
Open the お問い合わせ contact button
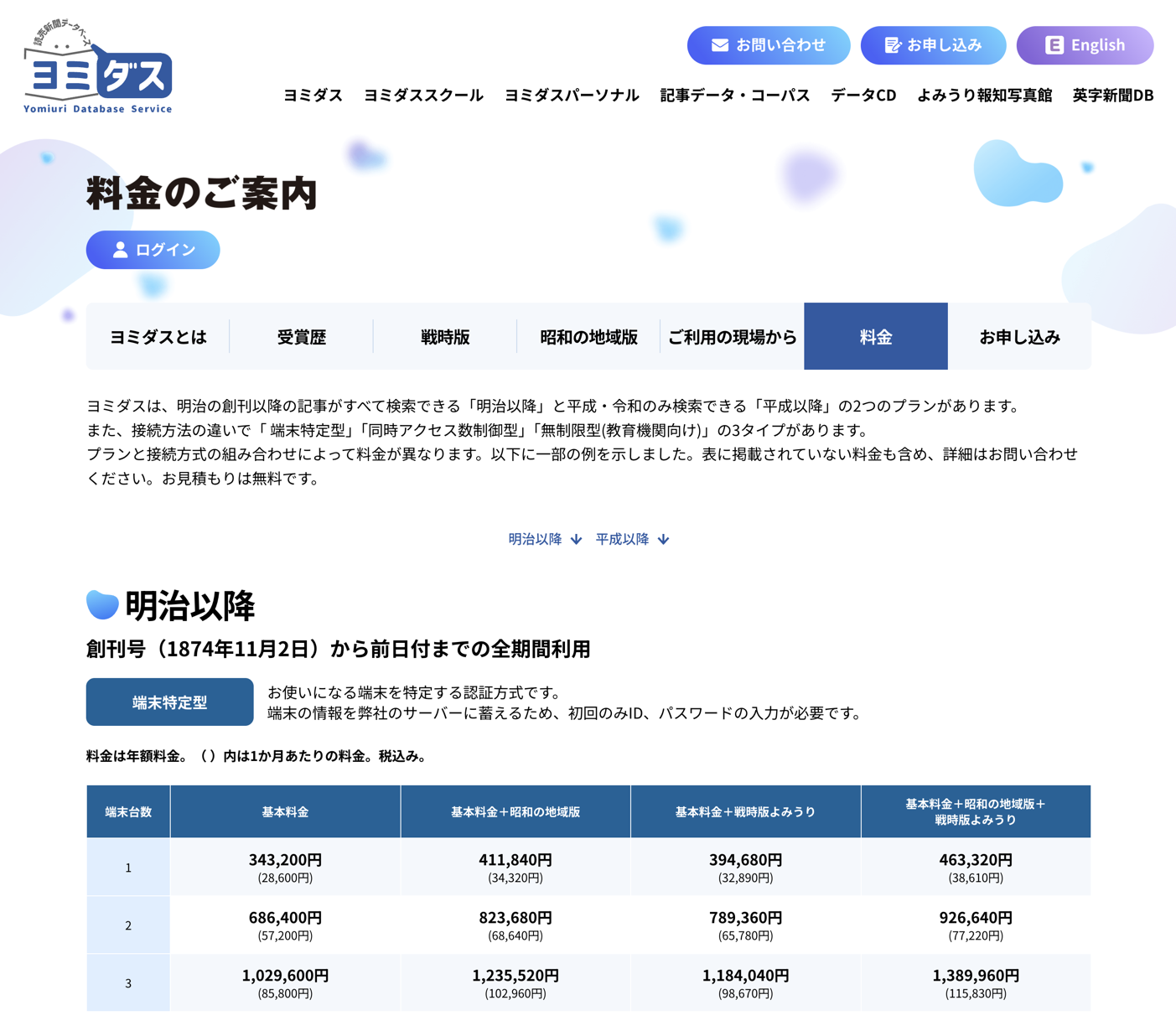pyautogui.click(x=769, y=45)
